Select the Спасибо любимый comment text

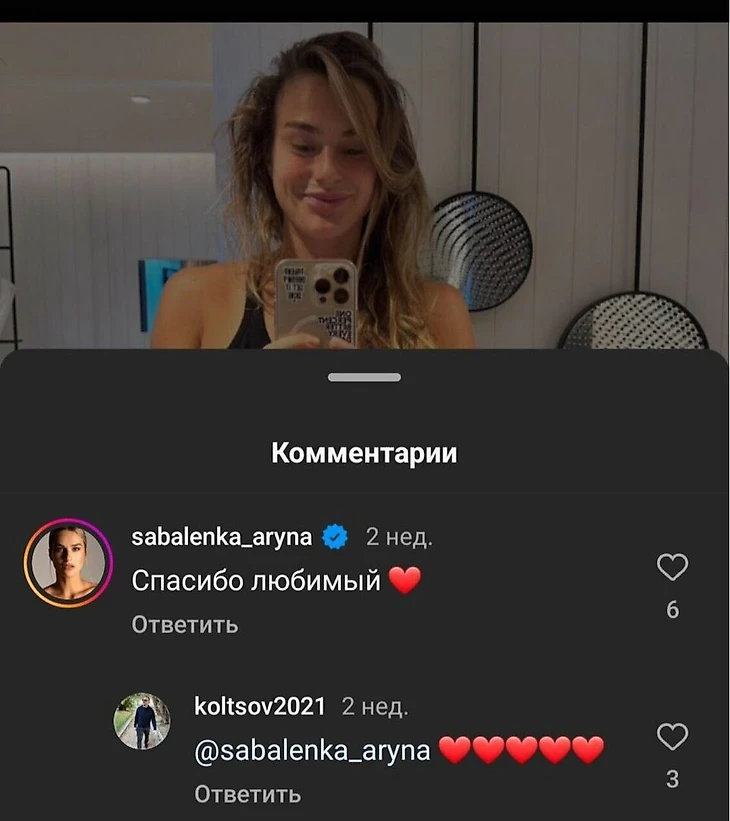[256, 581]
